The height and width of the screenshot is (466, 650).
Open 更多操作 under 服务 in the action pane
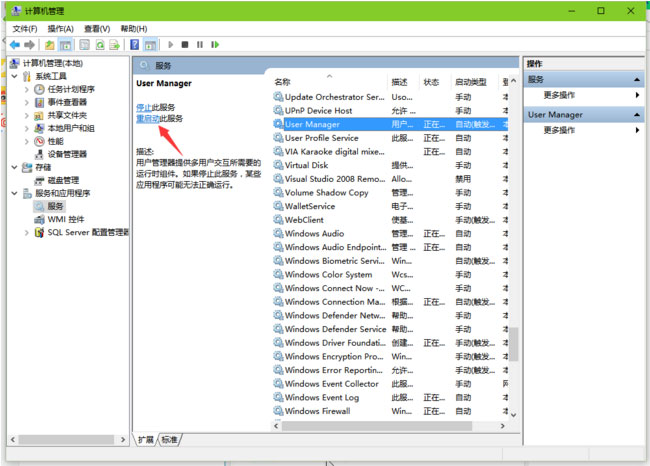pyautogui.click(x=559, y=95)
